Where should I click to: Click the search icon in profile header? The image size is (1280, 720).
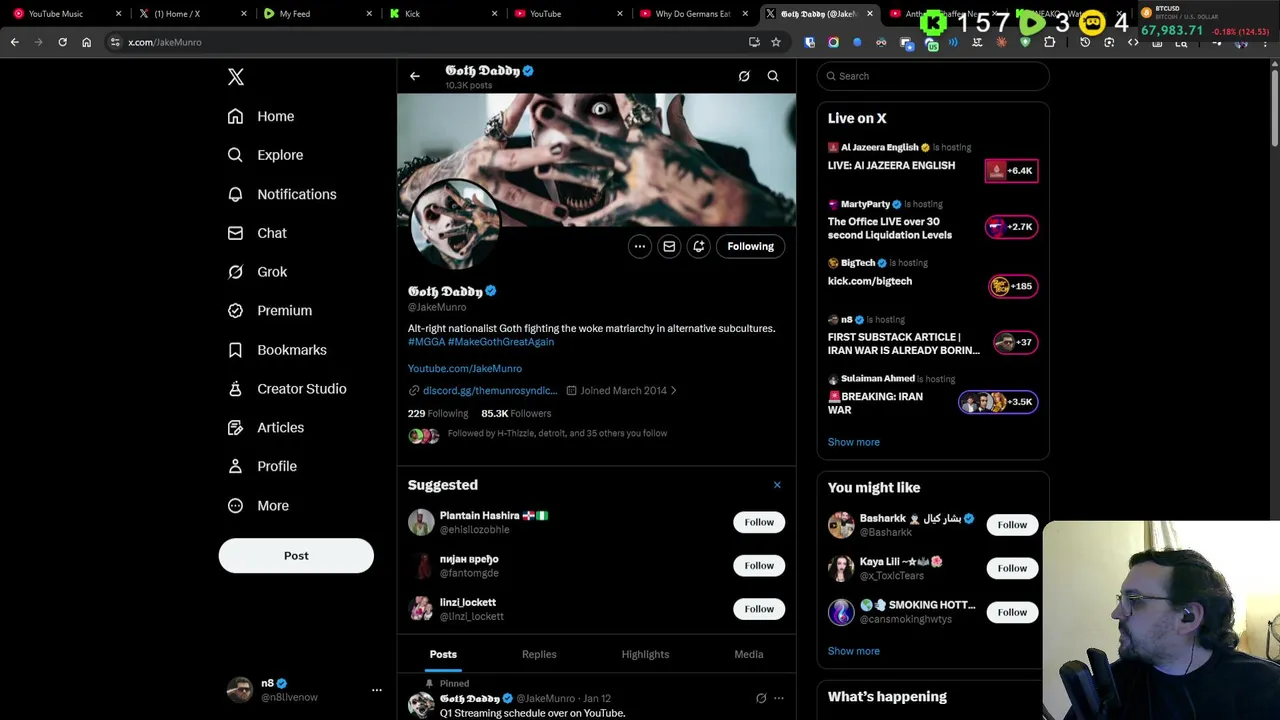(x=773, y=76)
